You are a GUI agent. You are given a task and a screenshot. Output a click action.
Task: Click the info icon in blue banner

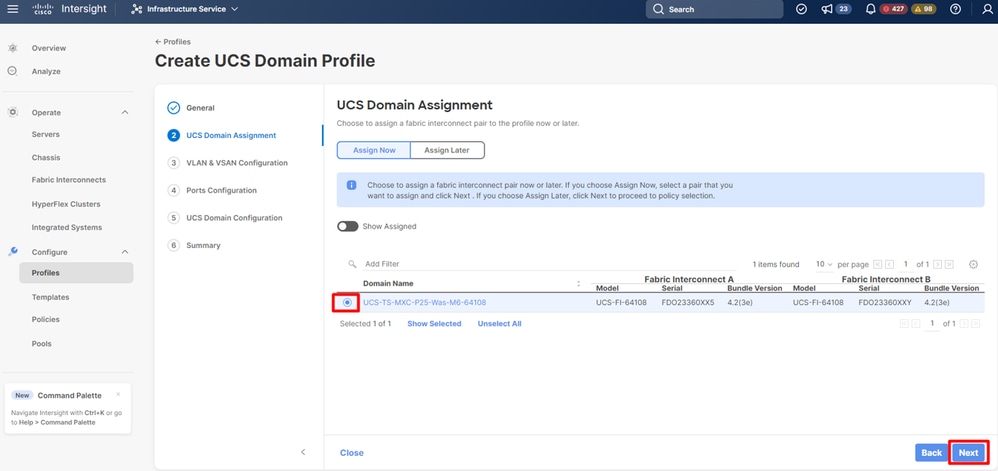point(351,185)
